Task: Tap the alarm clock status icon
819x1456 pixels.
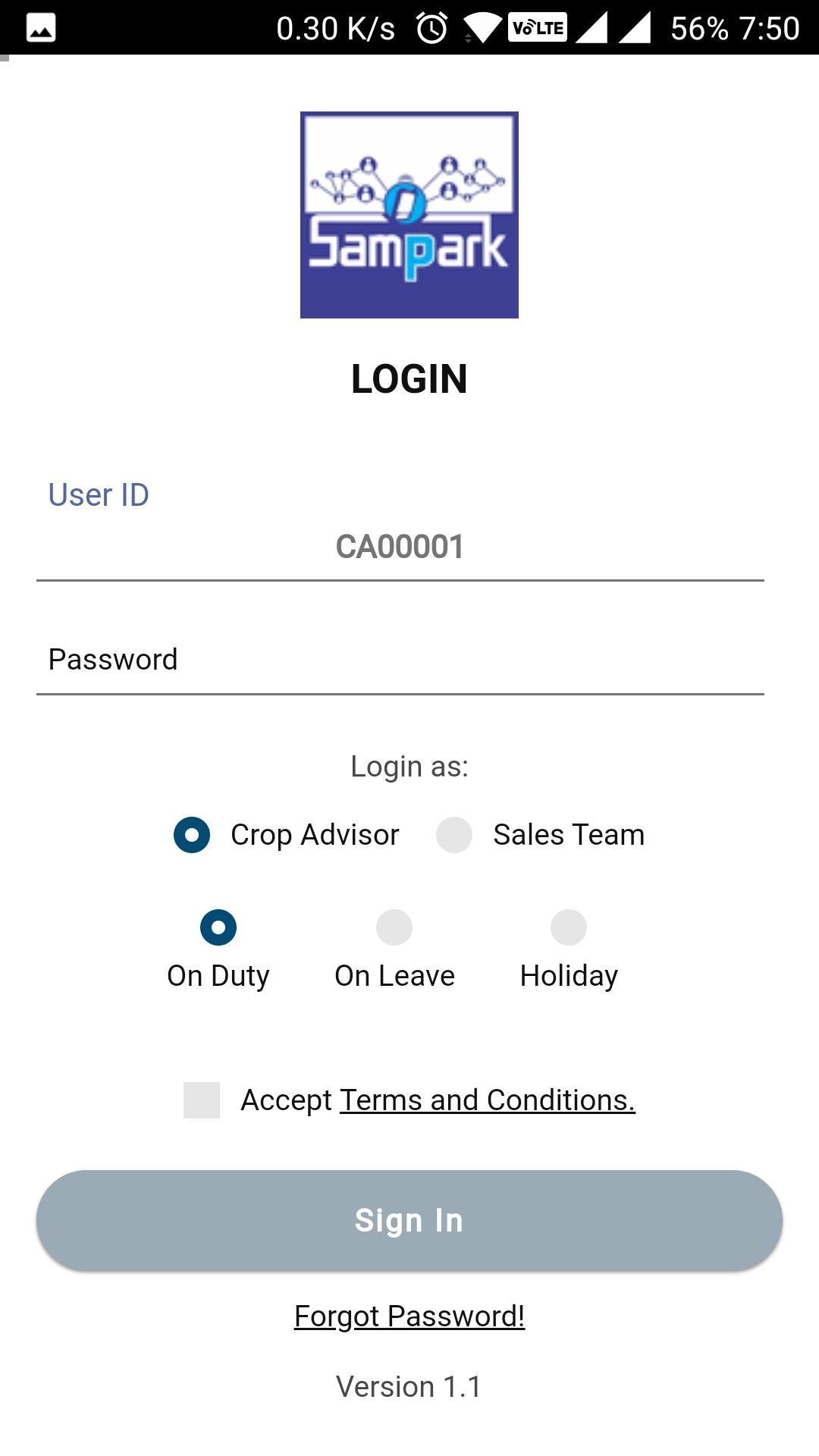Action: tap(432, 29)
